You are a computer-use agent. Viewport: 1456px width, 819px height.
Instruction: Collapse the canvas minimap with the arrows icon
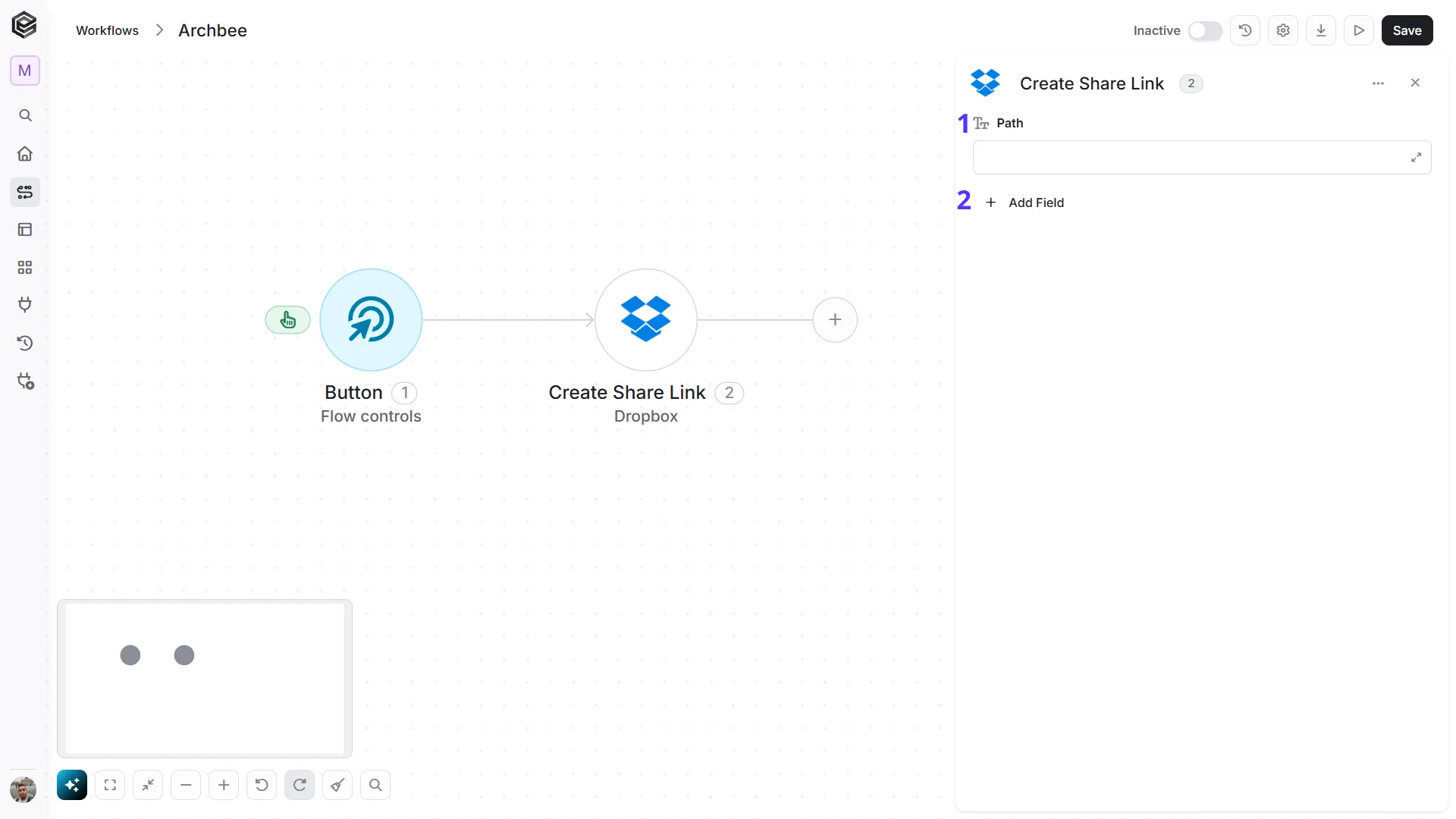[x=148, y=785]
